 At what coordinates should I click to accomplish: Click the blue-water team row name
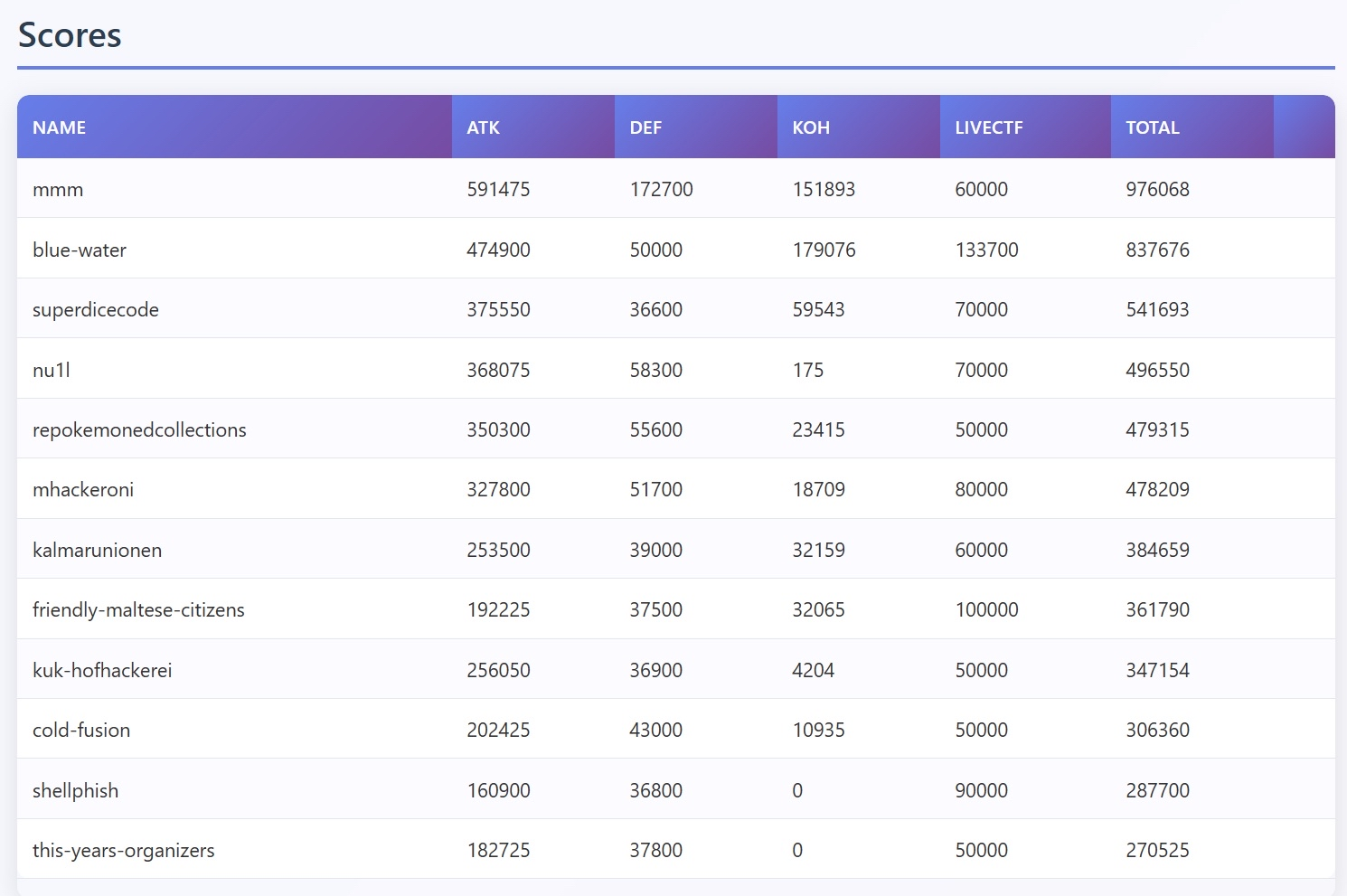tap(80, 250)
